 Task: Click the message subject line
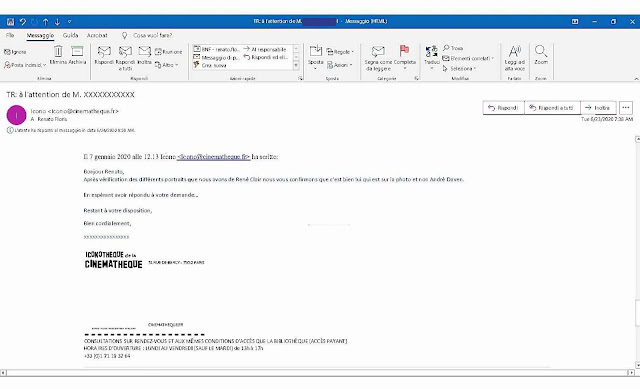click(70, 95)
